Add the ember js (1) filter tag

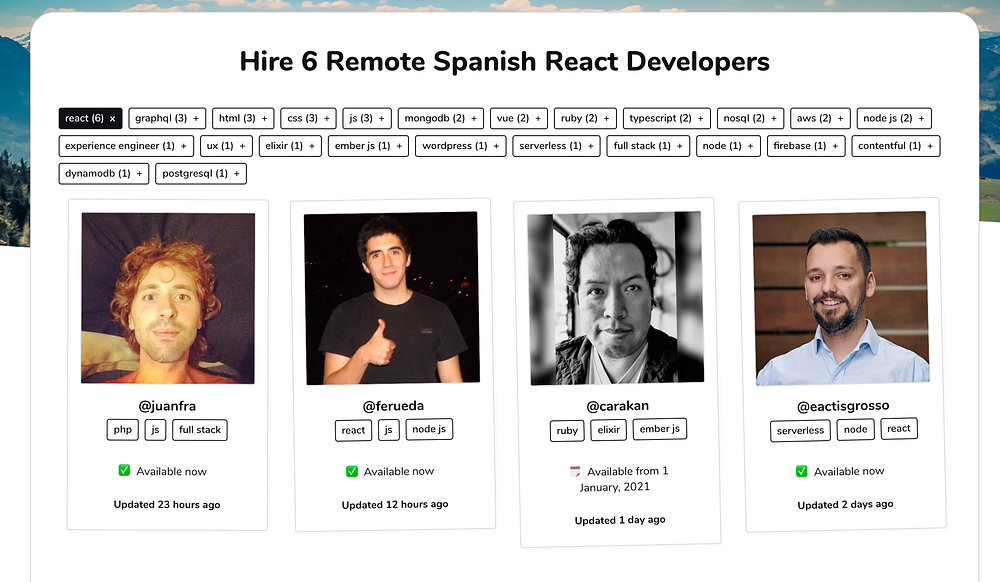pos(369,146)
